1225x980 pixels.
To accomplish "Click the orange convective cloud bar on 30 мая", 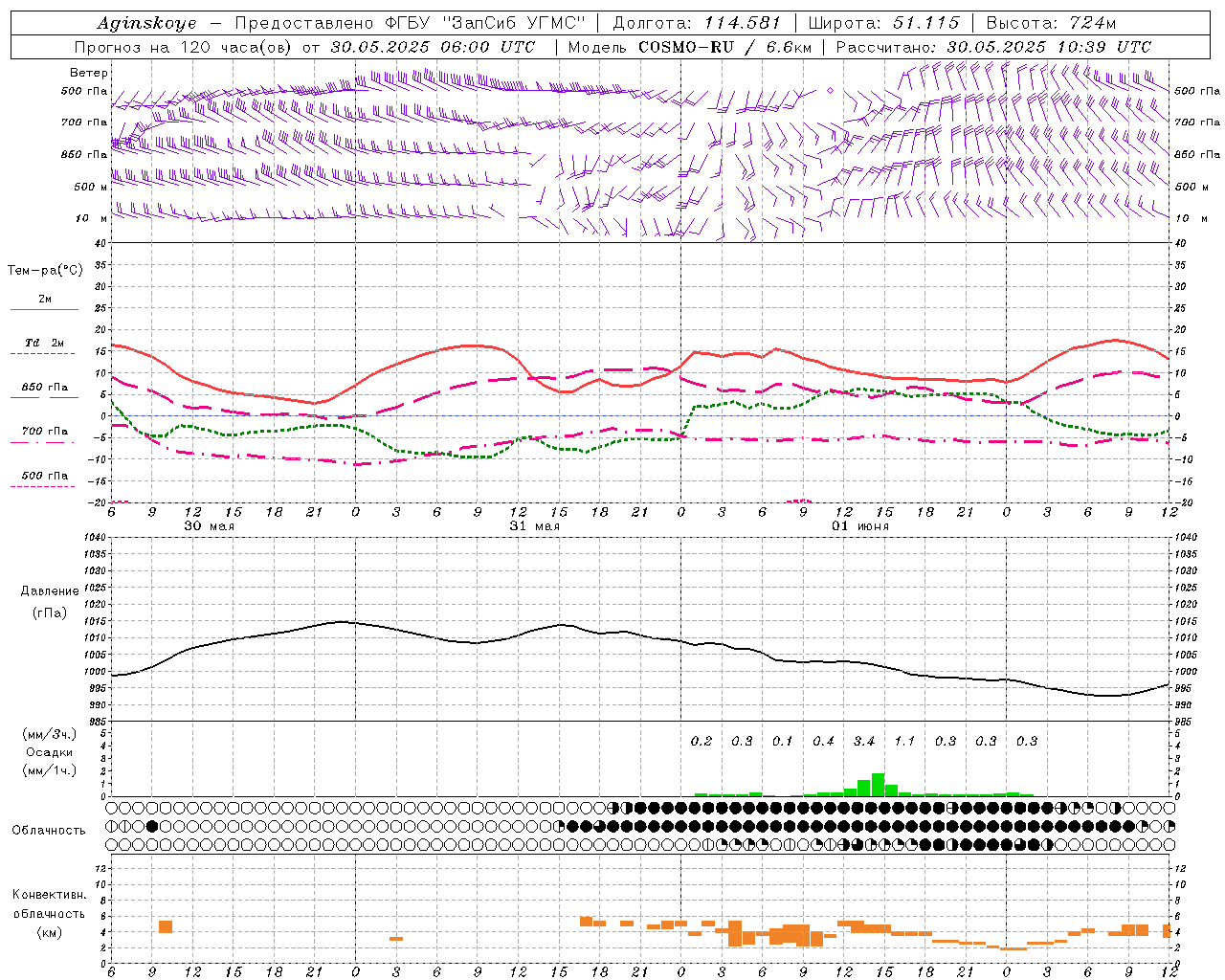I will point(166,926).
